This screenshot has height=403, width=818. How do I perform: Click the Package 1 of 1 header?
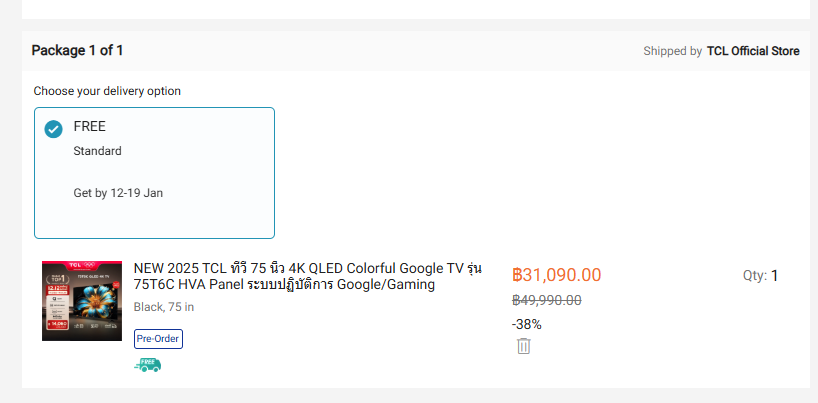pos(77,50)
